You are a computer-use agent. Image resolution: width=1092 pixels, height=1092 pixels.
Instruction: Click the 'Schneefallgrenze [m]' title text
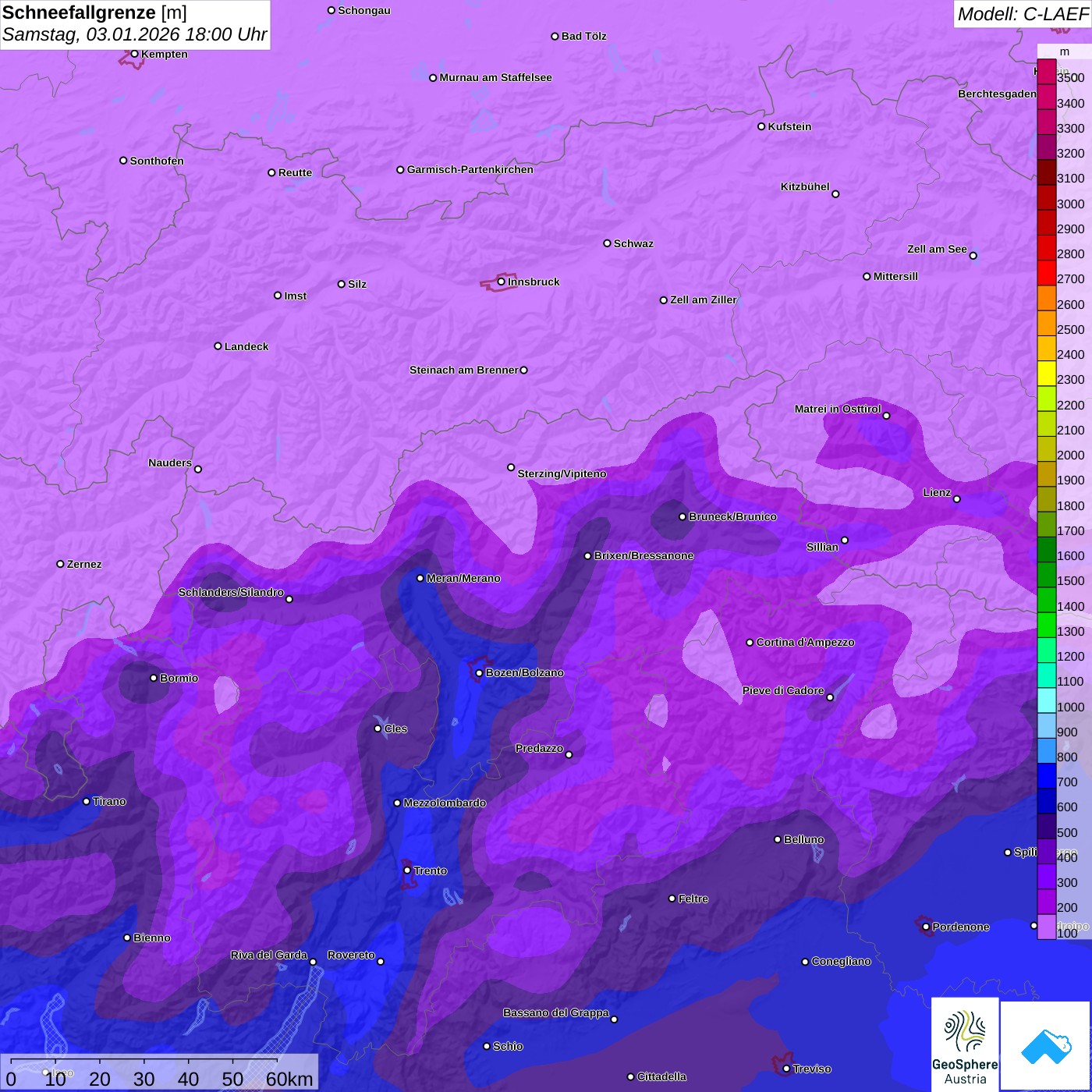coord(94,13)
